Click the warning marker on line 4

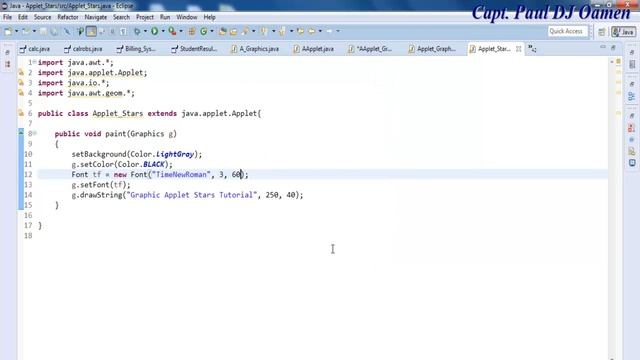click(21, 93)
